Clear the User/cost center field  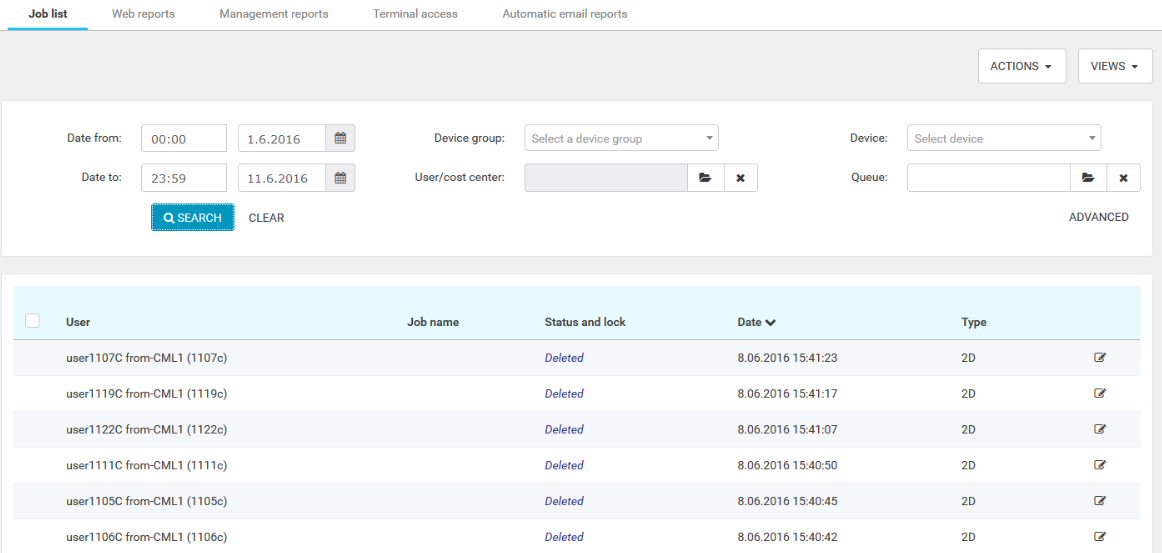(x=740, y=178)
